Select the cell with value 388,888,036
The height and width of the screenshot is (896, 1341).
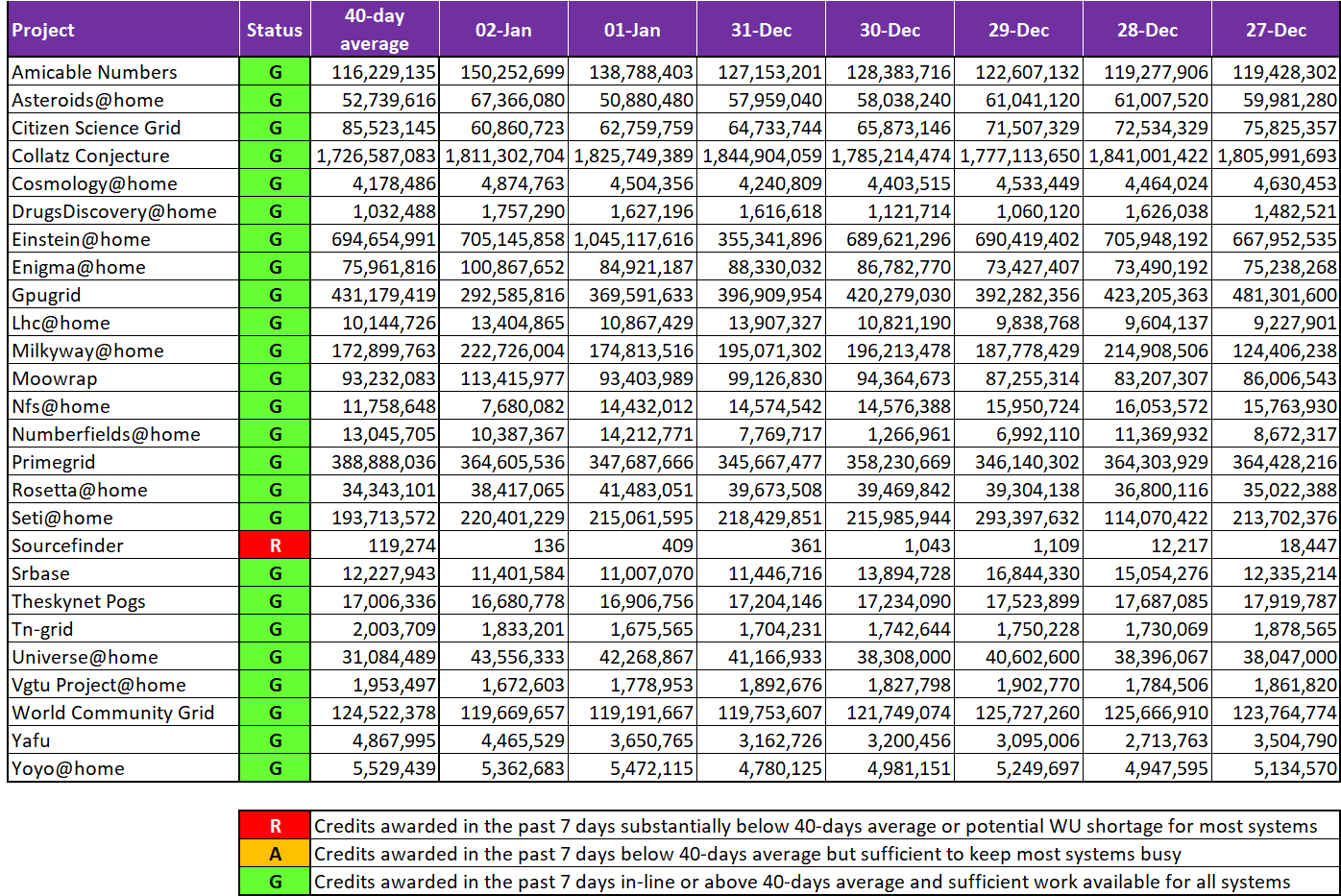pos(375,462)
